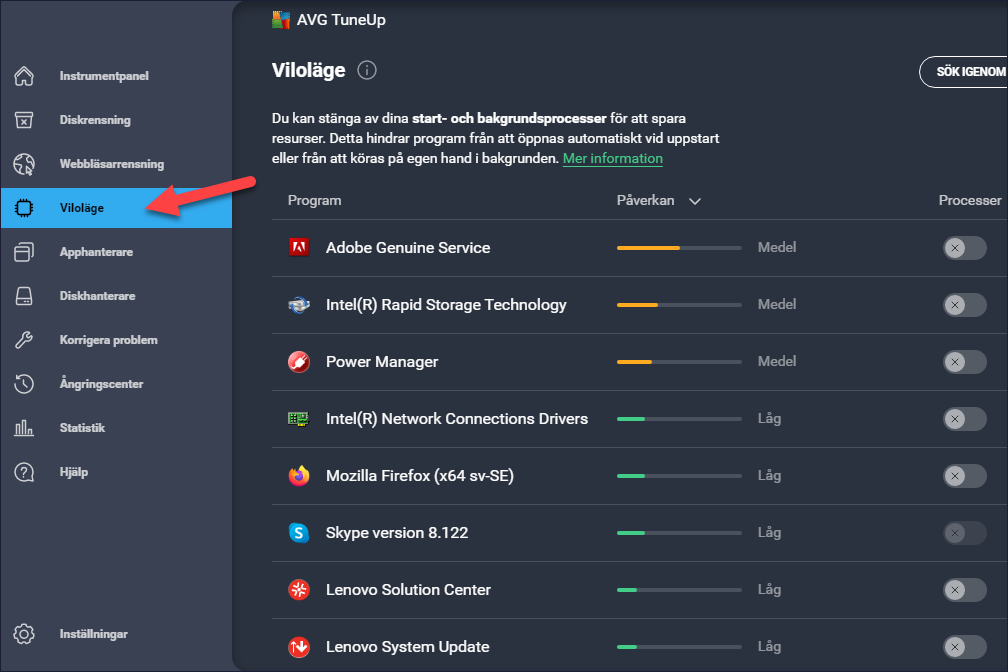
Task: Click Intel(R) Rapid Storage Technology name
Action: pyautogui.click(x=446, y=305)
